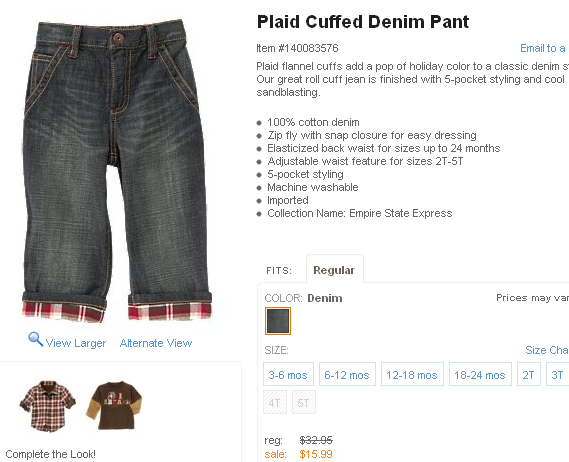Viewport: 569px width, 462px height.
Task: Pick the 18-24 mos size option
Action: pyautogui.click(x=480, y=374)
